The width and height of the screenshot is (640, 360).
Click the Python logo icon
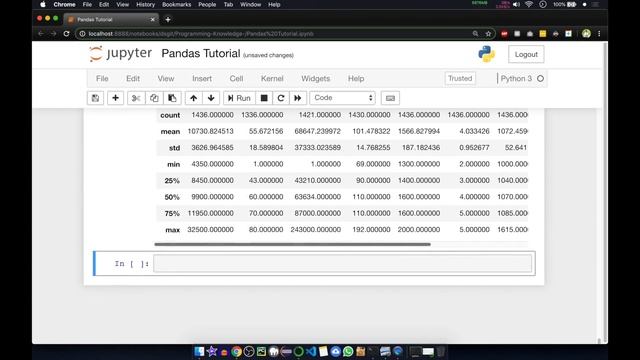(x=487, y=54)
